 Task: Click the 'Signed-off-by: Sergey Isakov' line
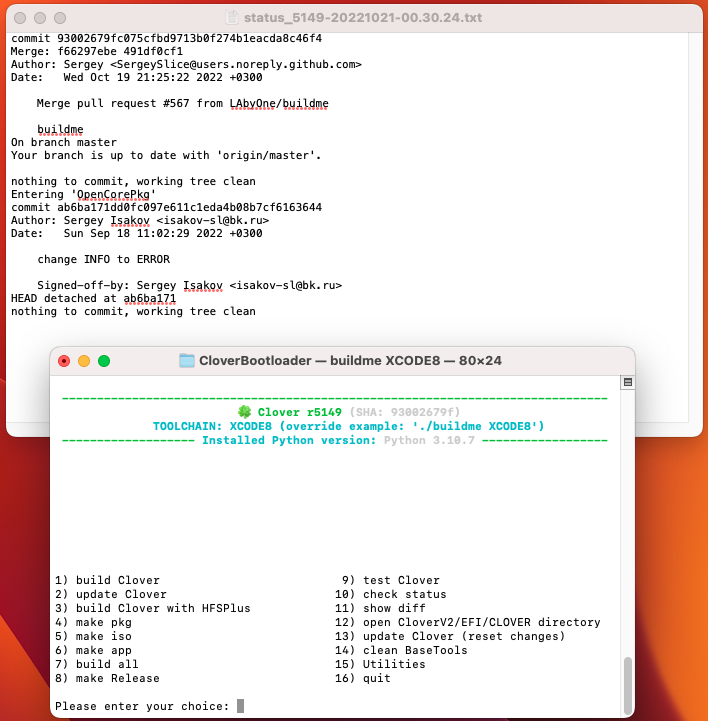click(x=189, y=286)
